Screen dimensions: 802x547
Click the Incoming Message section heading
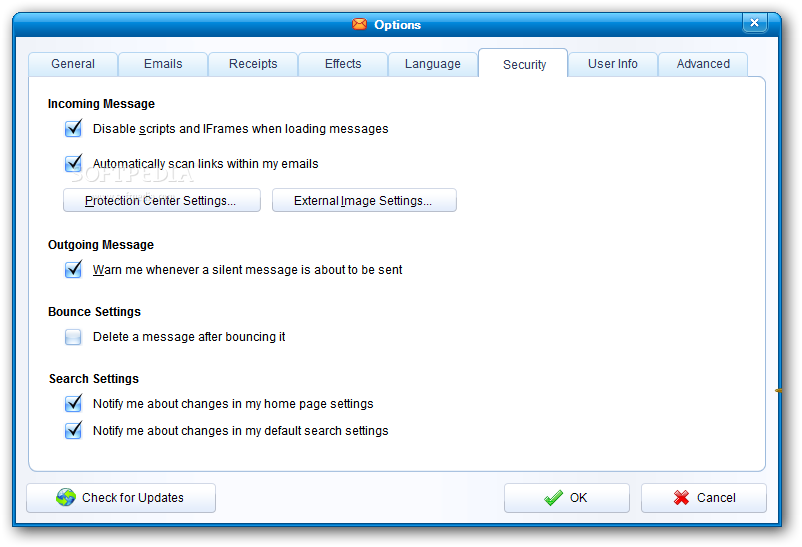point(101,104)
